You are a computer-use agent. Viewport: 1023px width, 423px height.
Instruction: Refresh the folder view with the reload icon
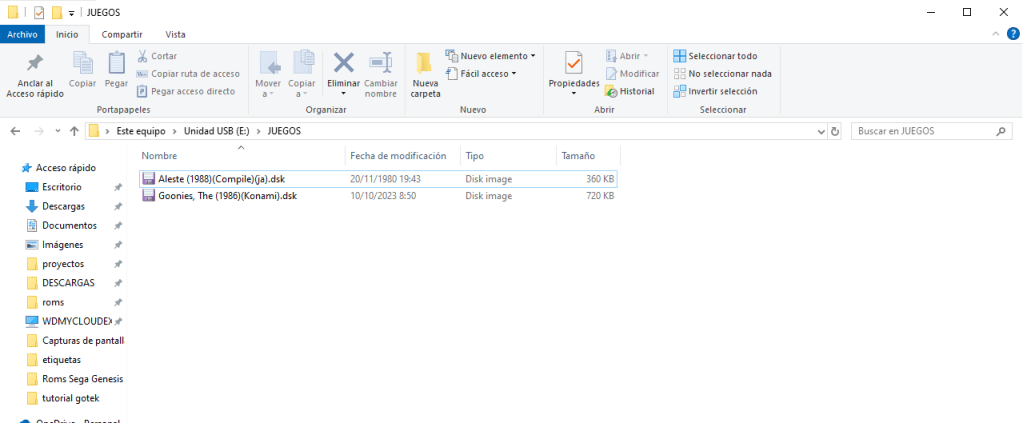coord(835,131)
